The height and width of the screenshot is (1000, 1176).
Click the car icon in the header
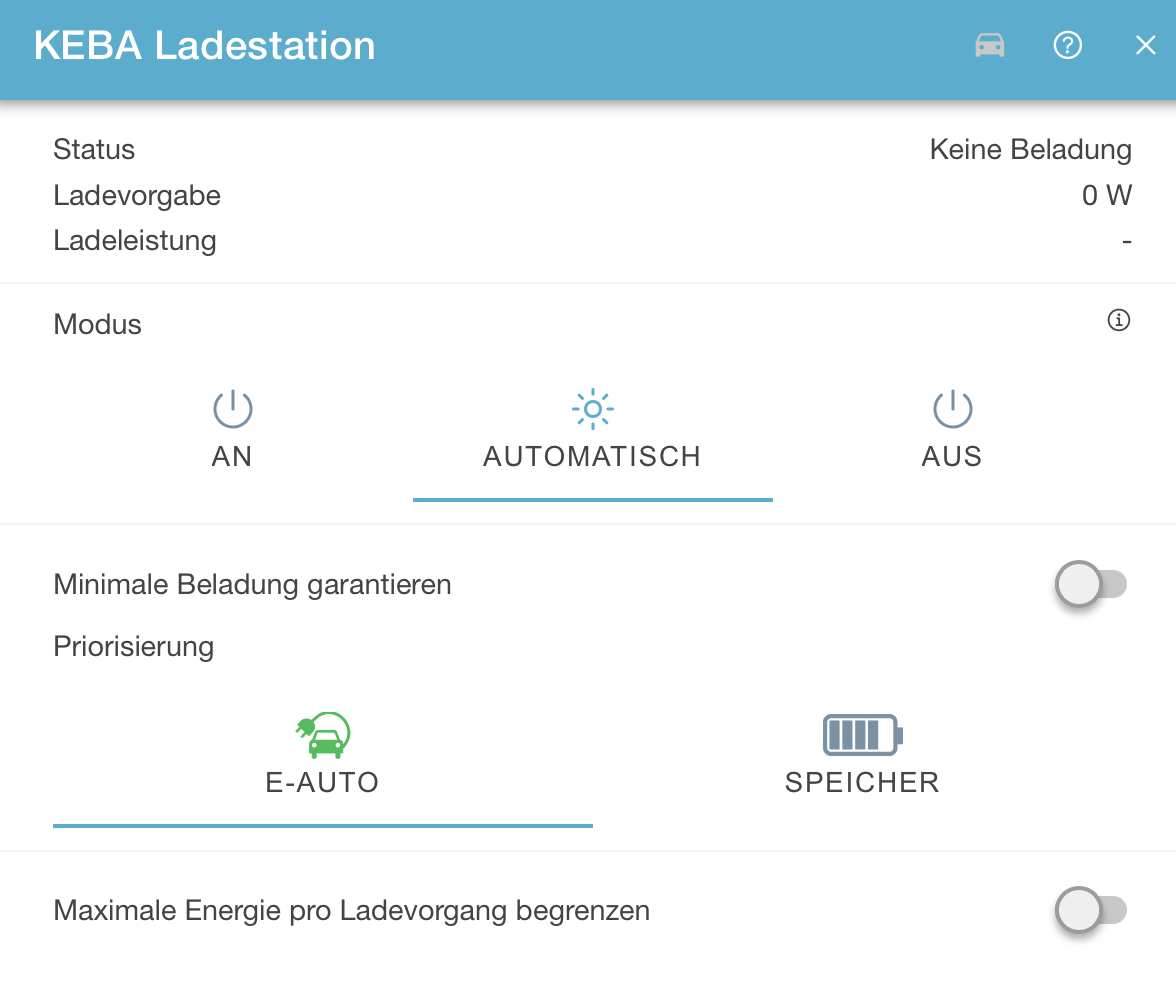point(990,46)
